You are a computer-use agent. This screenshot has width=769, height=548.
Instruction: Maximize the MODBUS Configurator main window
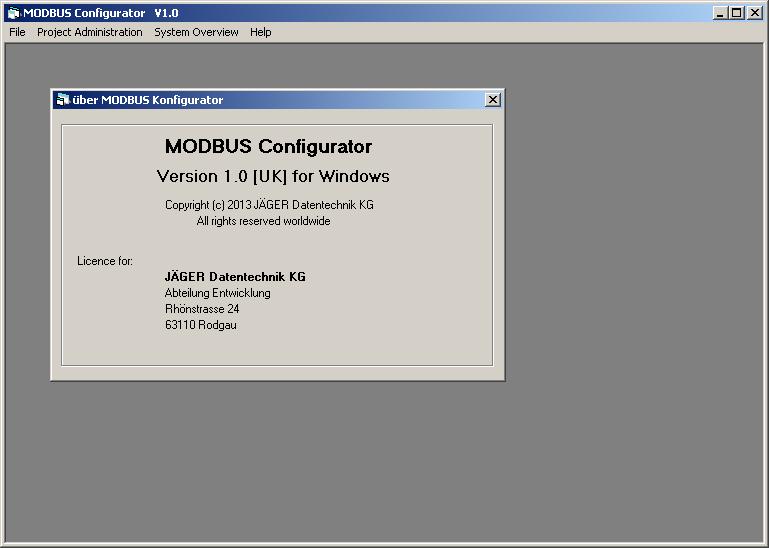(x=737, y=13)
